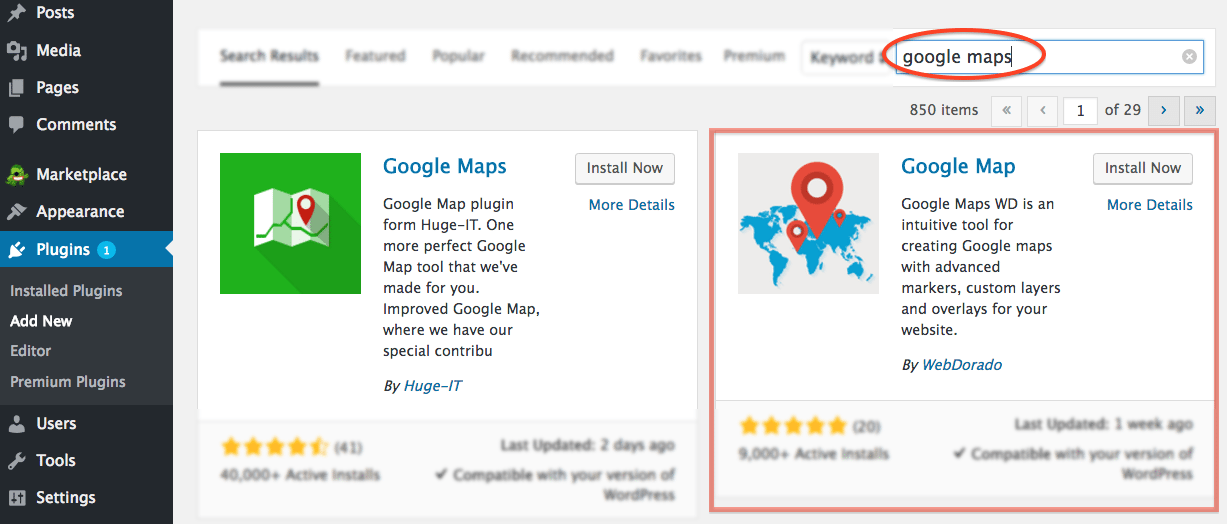Click the Google Map WD world map thumbnail
Viewport: 1227px width, 524px height.
[808, 223]
